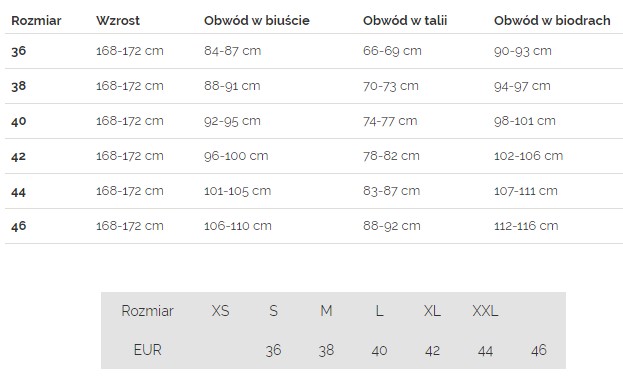The width and height of the screenshot is (623, 391).
Task: Click the size 42 row label
Action: click(x=19, y=156)
